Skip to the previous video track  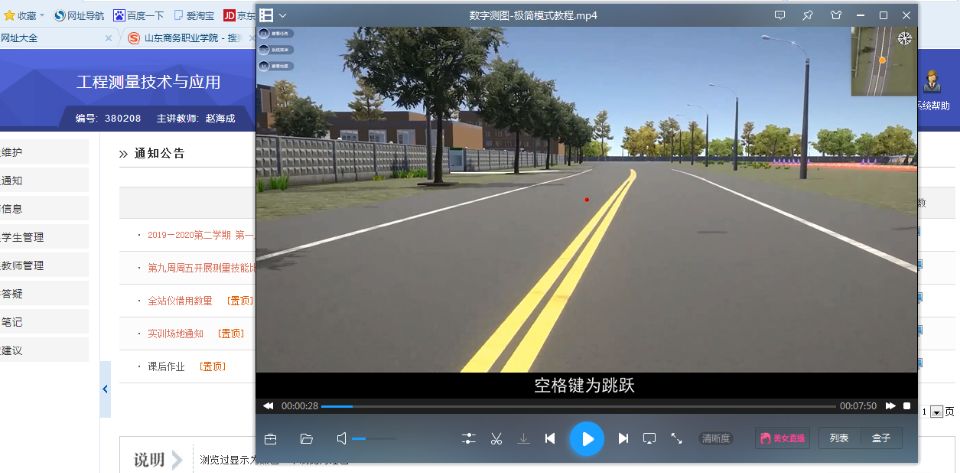pyautogui.click(x=550, y=438)
